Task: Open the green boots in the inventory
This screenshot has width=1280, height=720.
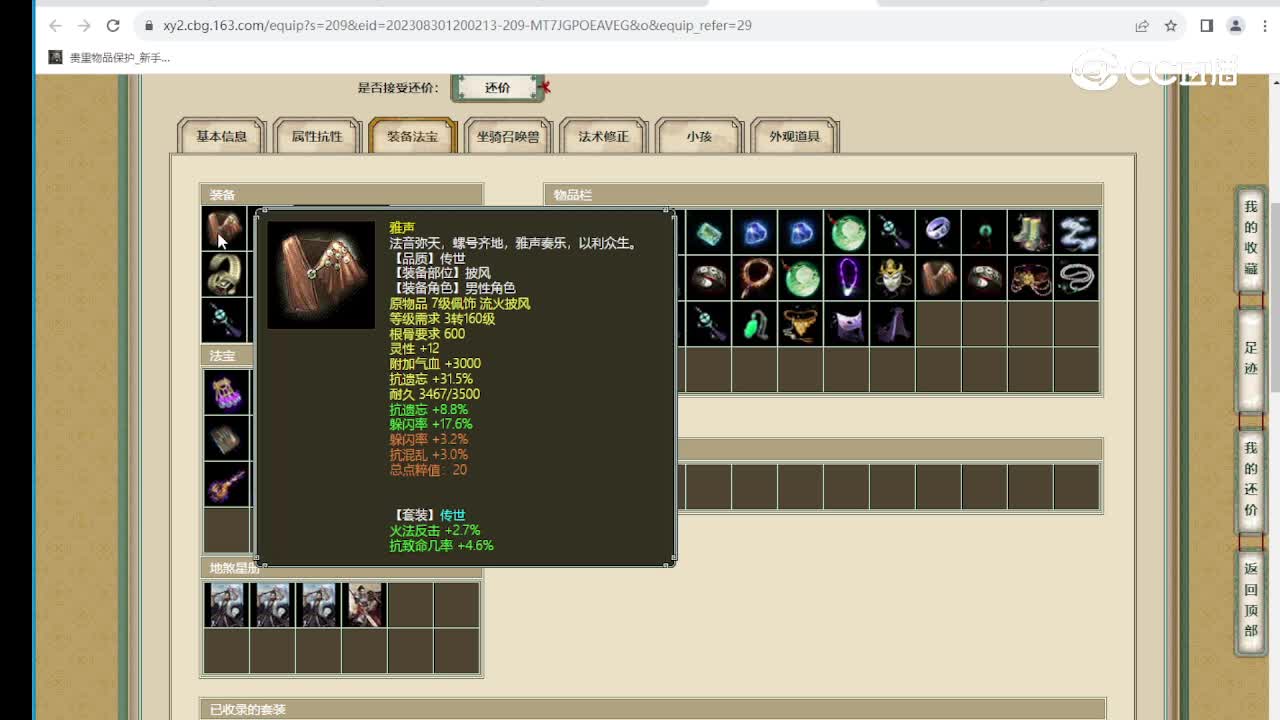Action: [x=1031, y=232]
